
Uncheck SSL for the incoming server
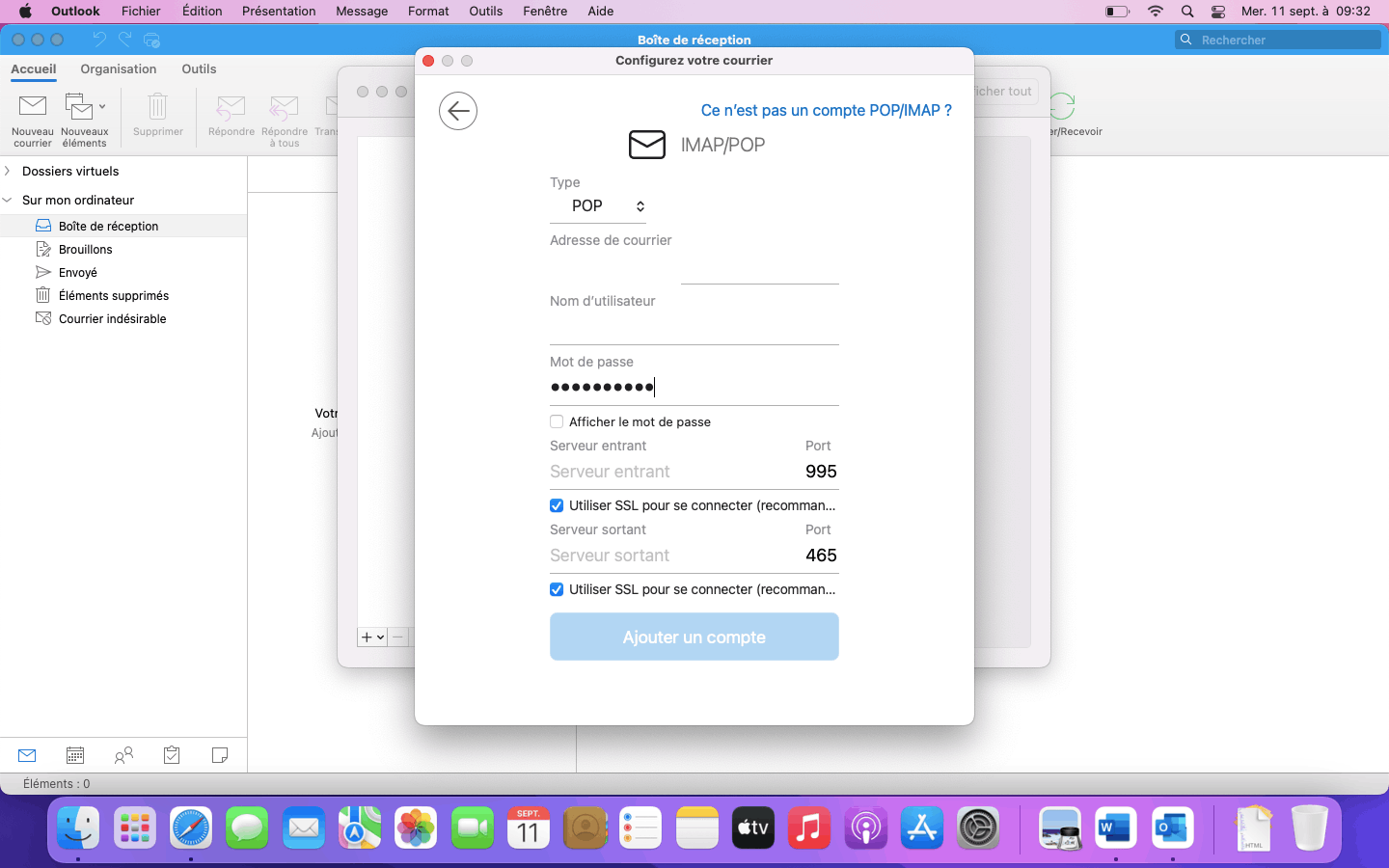557,505
